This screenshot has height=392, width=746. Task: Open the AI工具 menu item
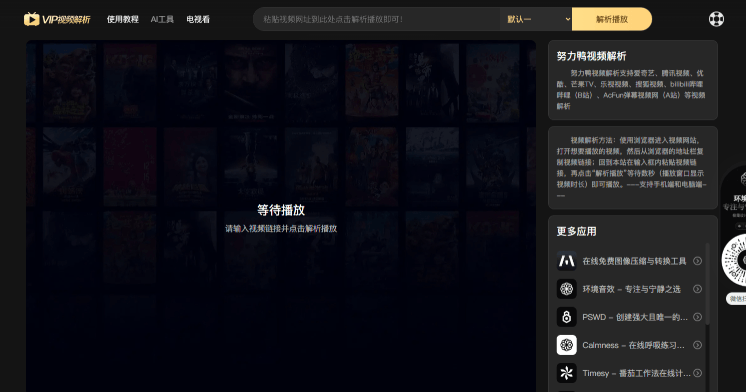[162, 20]
